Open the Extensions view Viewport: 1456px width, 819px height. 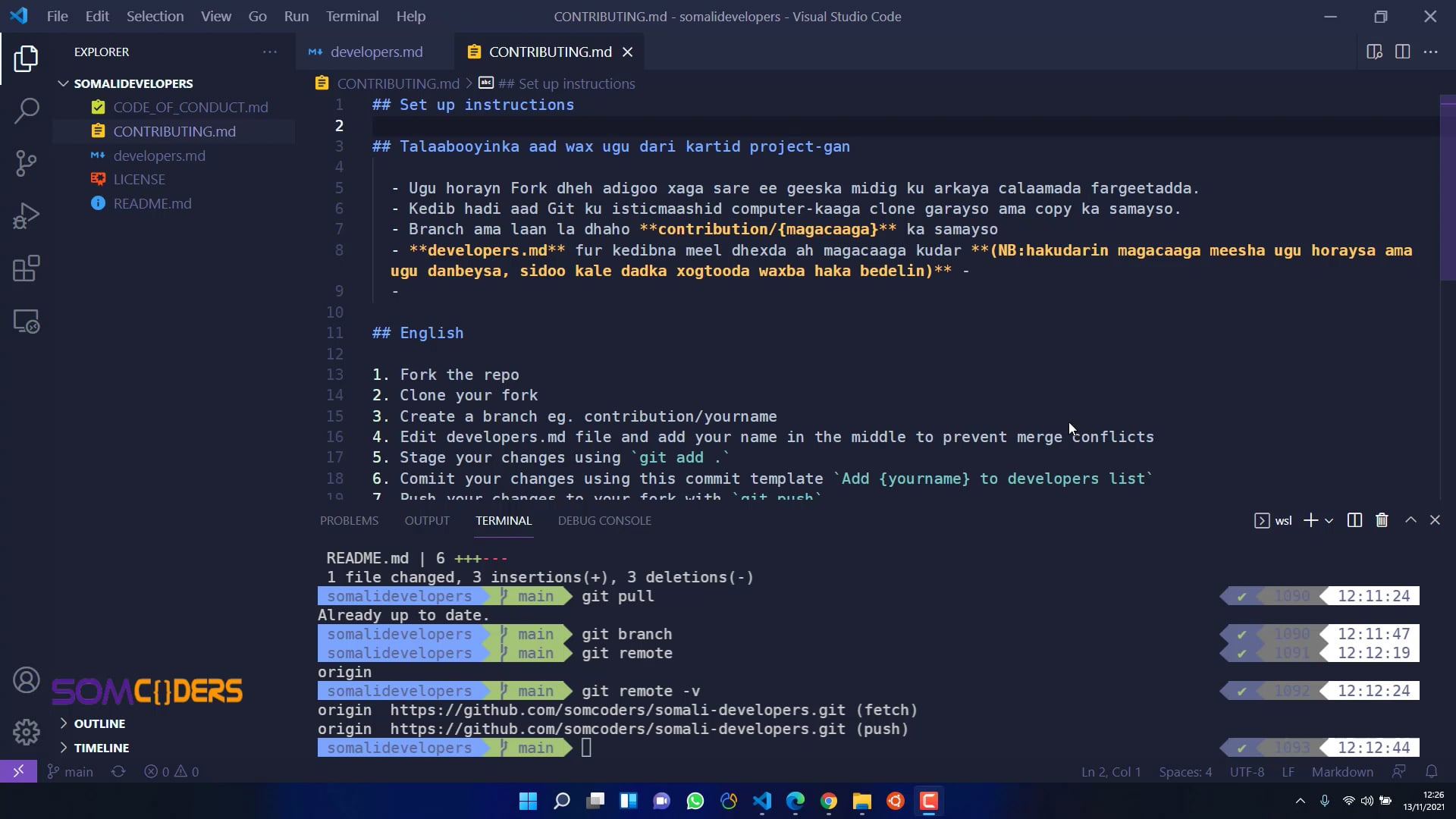(27, 268)
